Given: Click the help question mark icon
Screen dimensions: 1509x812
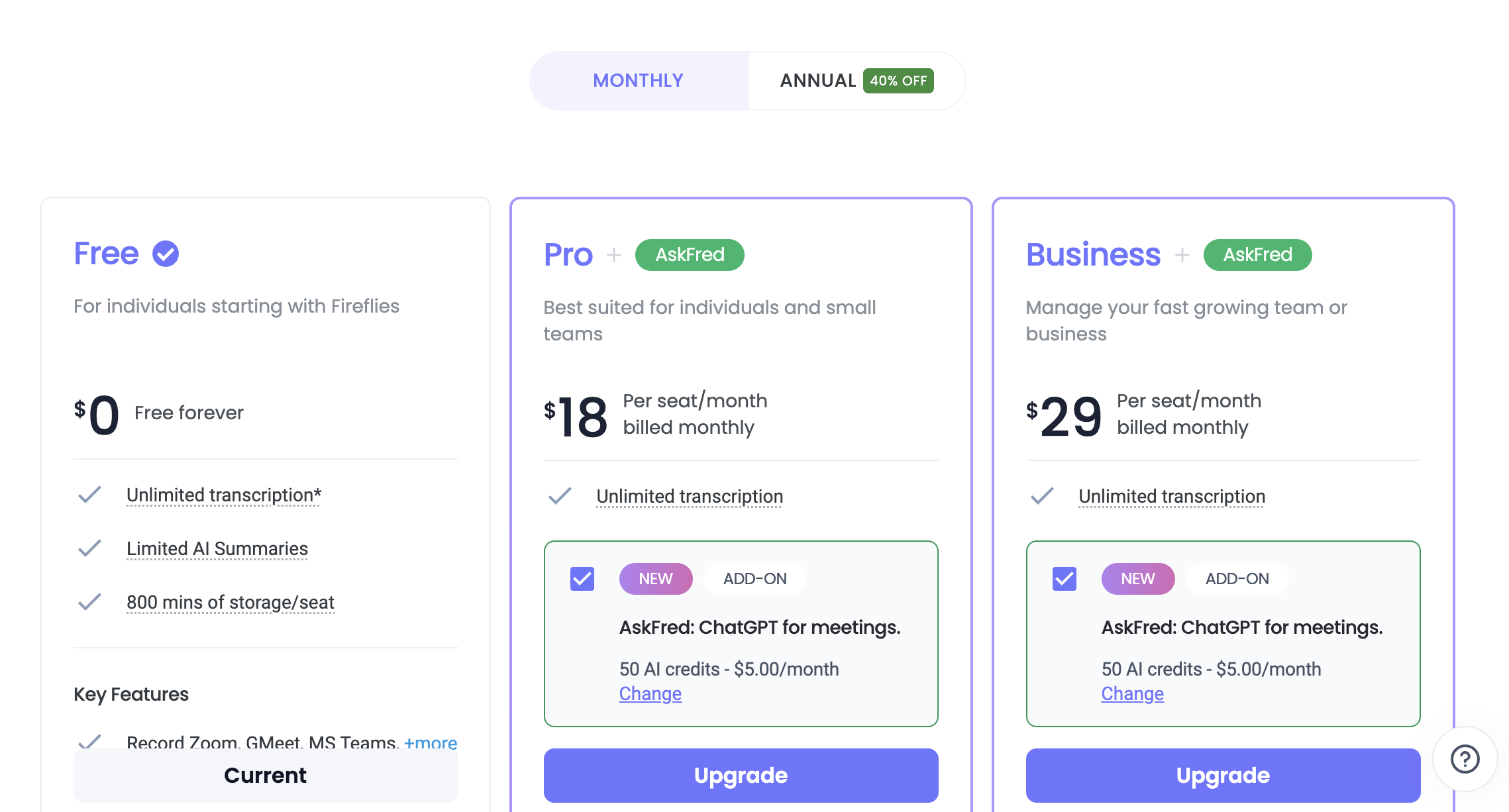Looking at the screenshot, I should click(x=1465, y=759).
